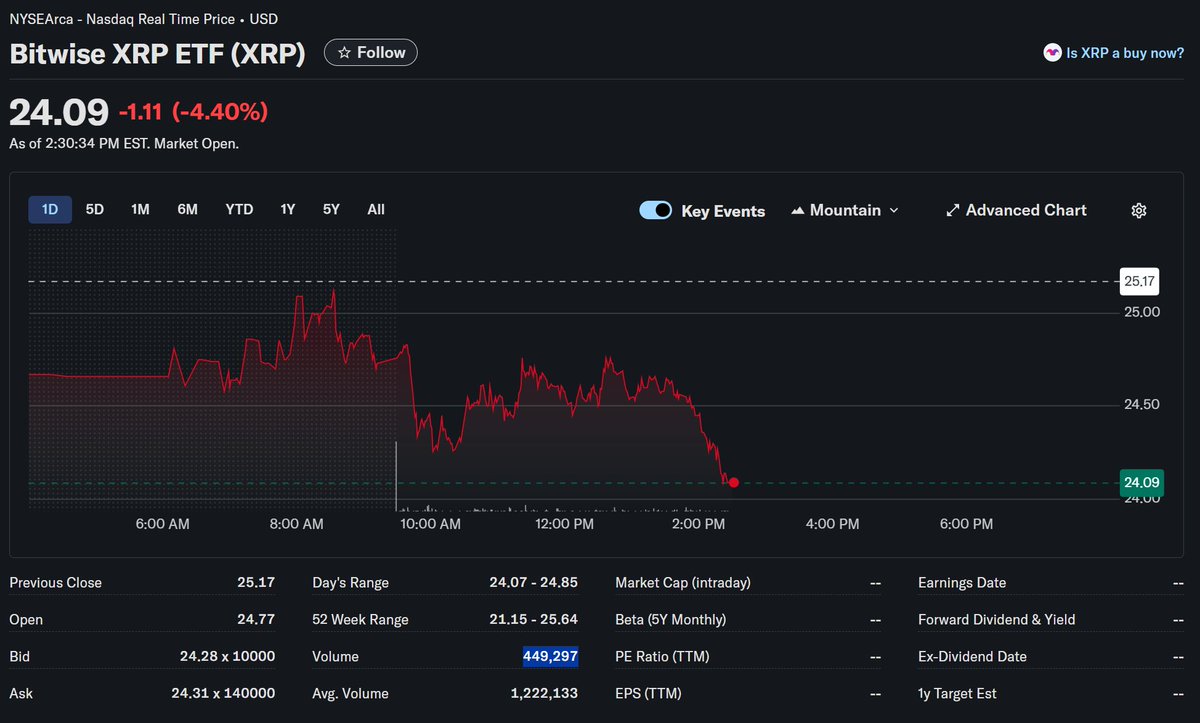
Task: Click the 2:00 PM time axis label
Action: tap(699, 524)
